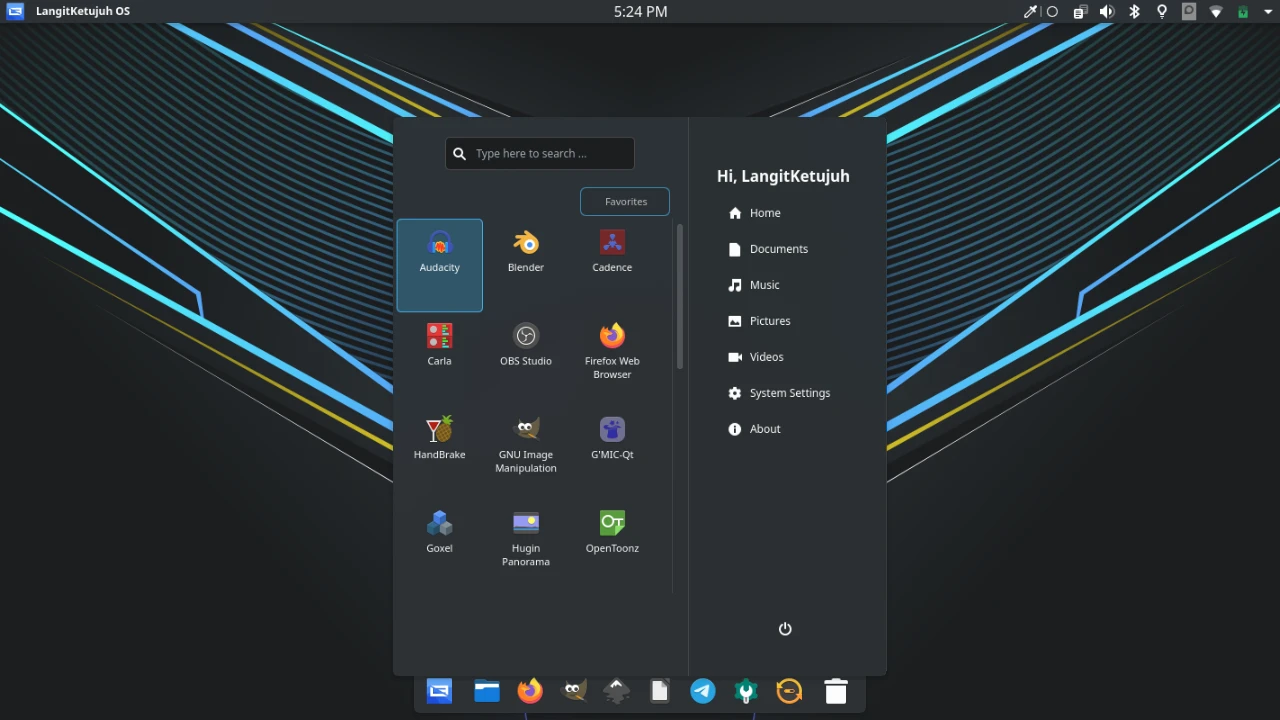This screenshot has width=1280, height=720.
Task: Open GIMP from the dock
Action: pyautogui.click(x=574, y=691)
